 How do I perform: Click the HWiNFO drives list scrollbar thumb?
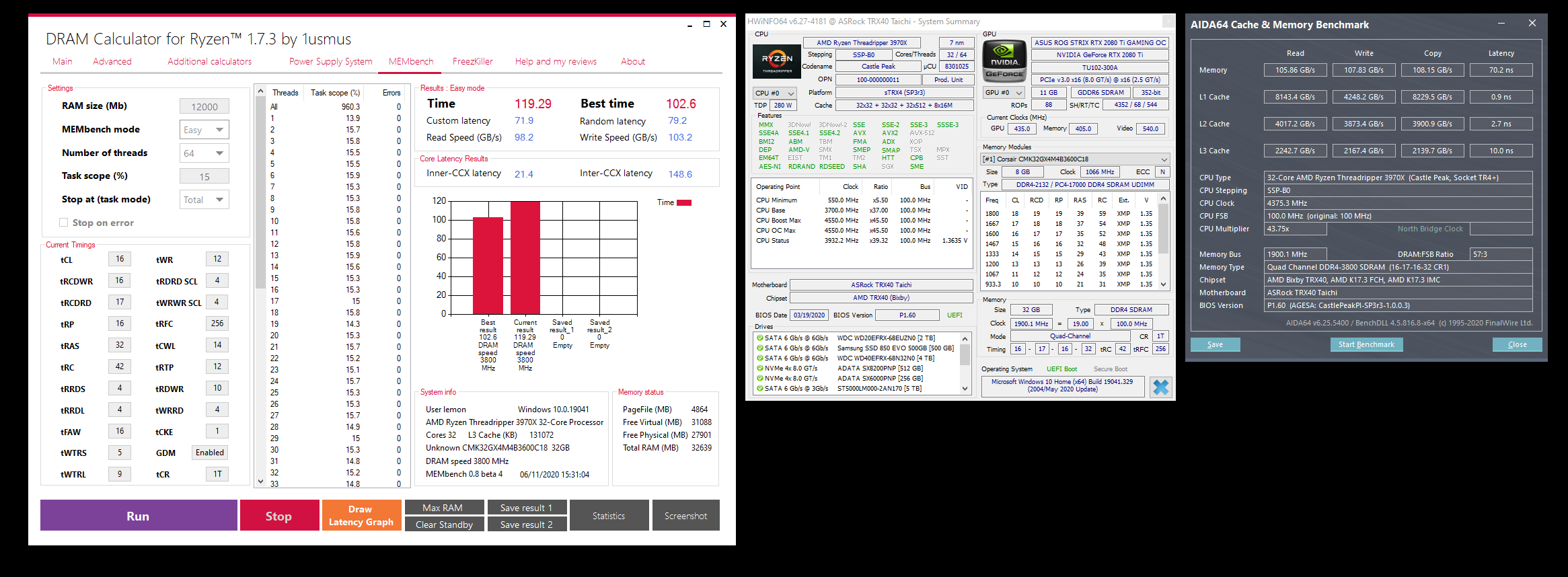pos(965,354)
